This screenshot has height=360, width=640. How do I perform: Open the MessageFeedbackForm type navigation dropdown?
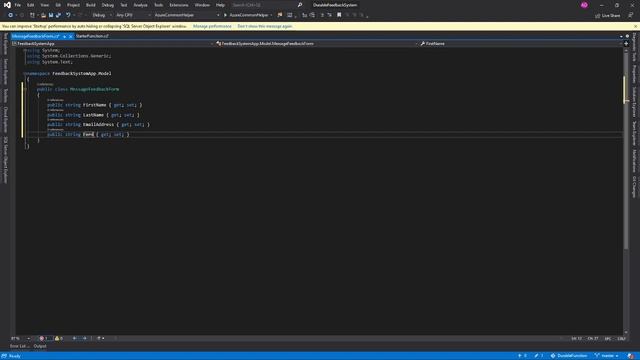coord(317,44)
